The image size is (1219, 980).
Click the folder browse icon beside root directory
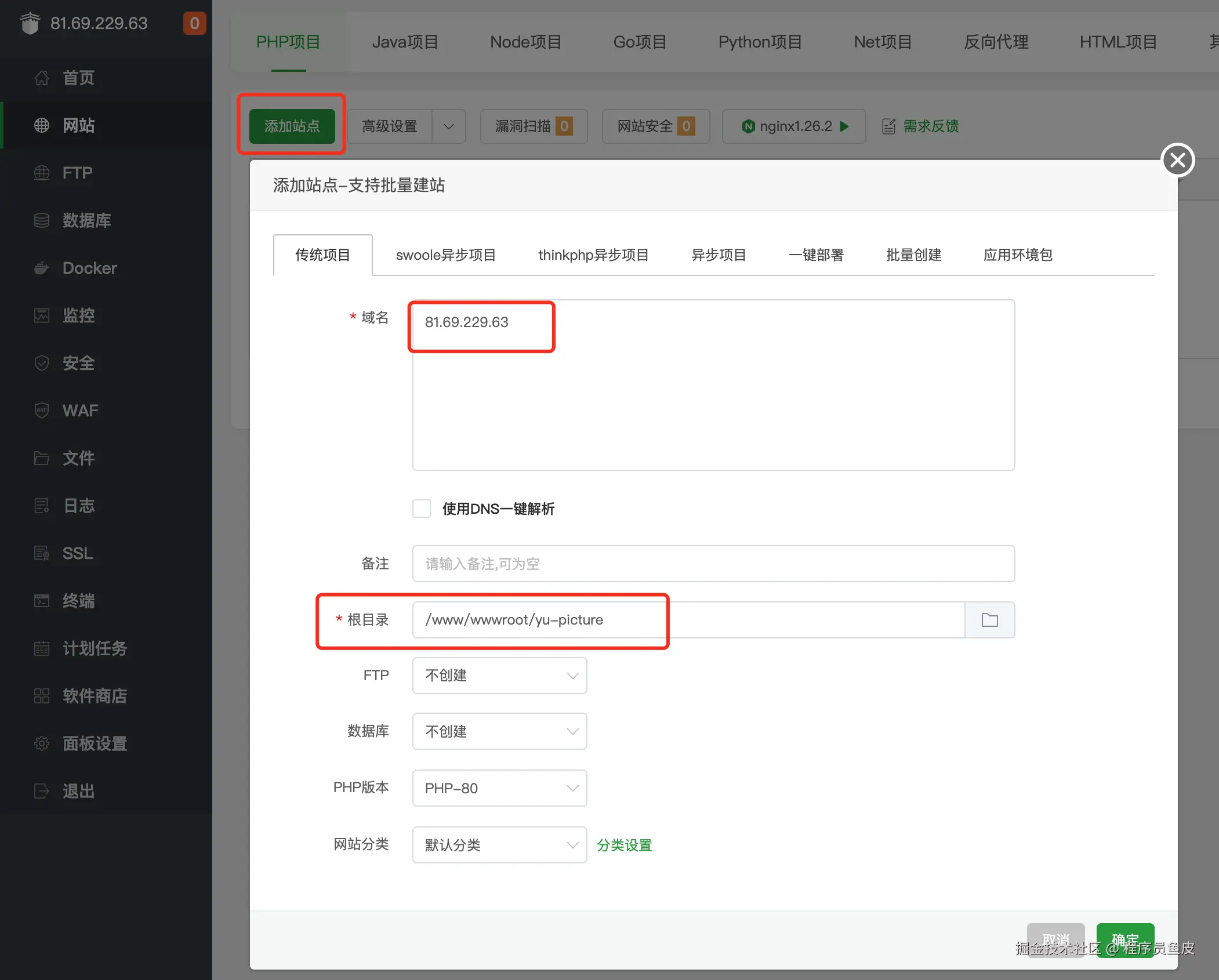(989, 620)
